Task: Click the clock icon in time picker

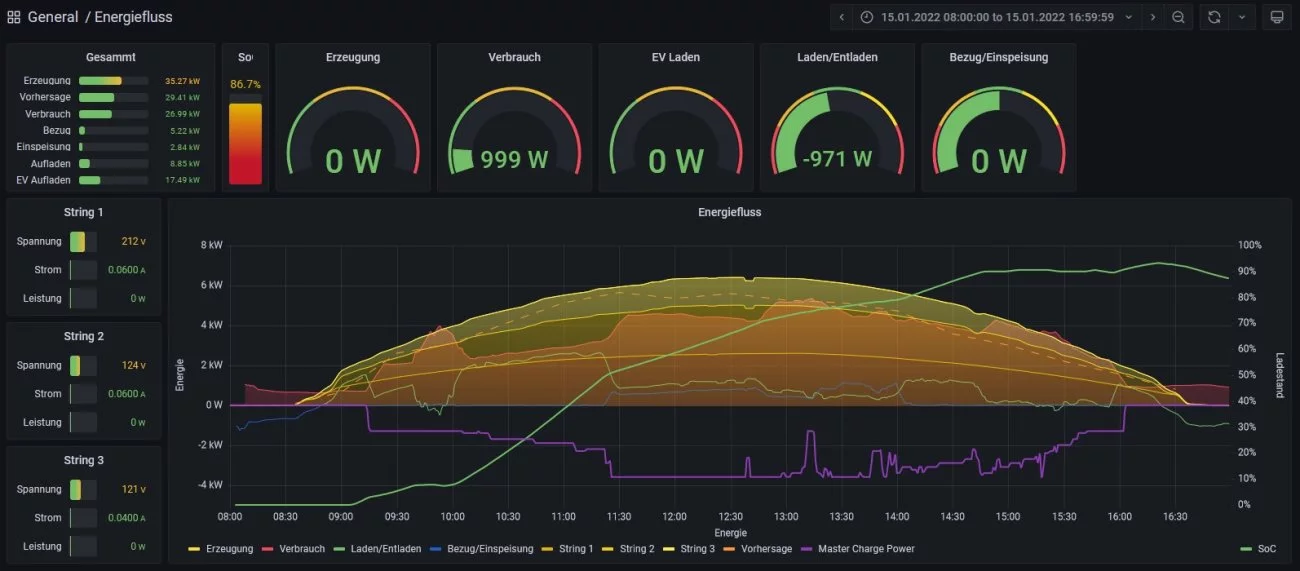Action: tap(866, 17)
